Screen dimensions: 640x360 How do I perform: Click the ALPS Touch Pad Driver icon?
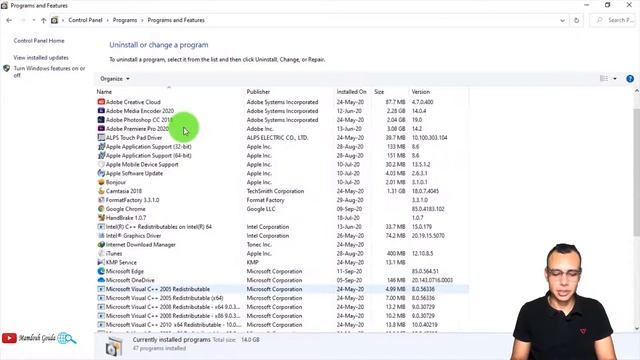click(101, 138)
